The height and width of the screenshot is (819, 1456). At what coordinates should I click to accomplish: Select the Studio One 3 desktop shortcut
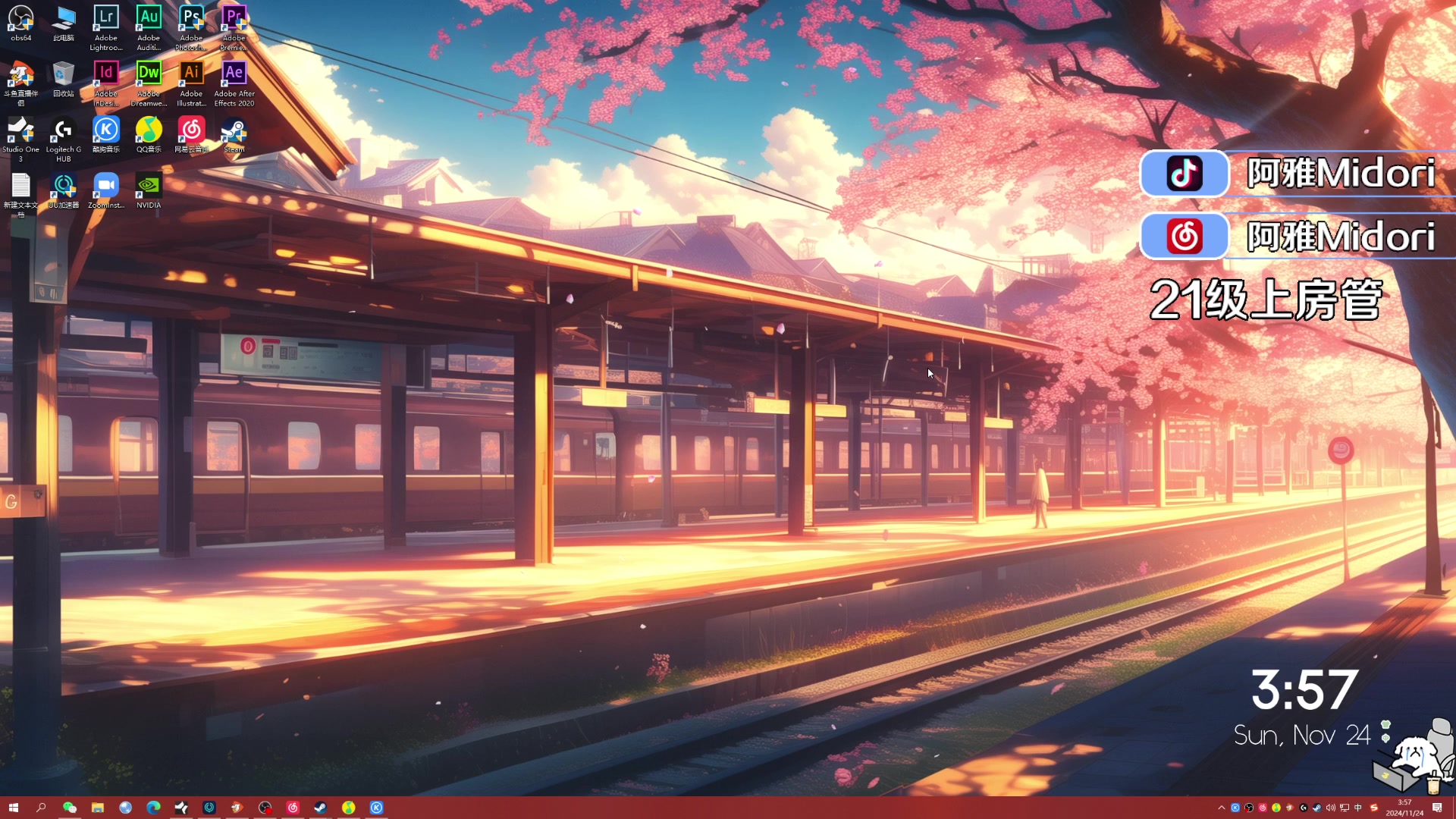(20, 140)
